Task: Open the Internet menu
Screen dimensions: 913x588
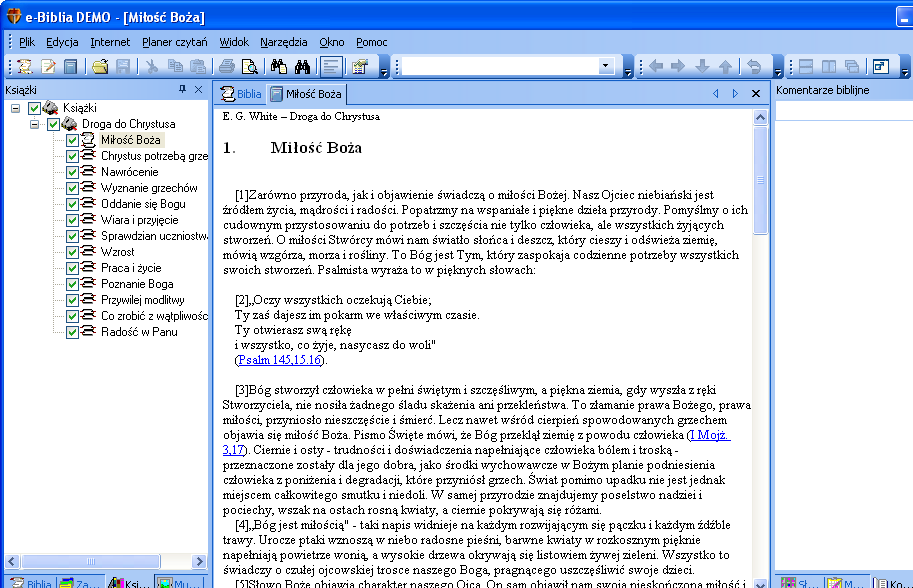Action: coord(110,42)
